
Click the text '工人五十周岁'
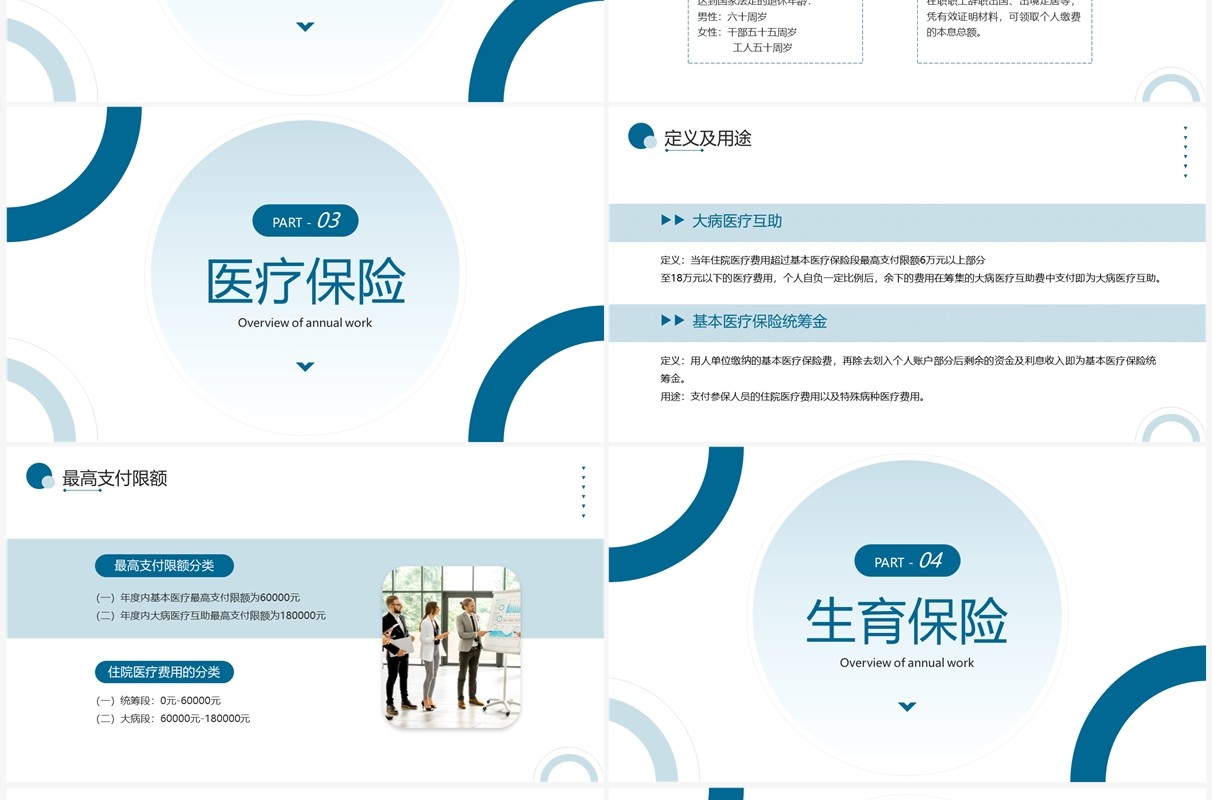click(763, 48)
